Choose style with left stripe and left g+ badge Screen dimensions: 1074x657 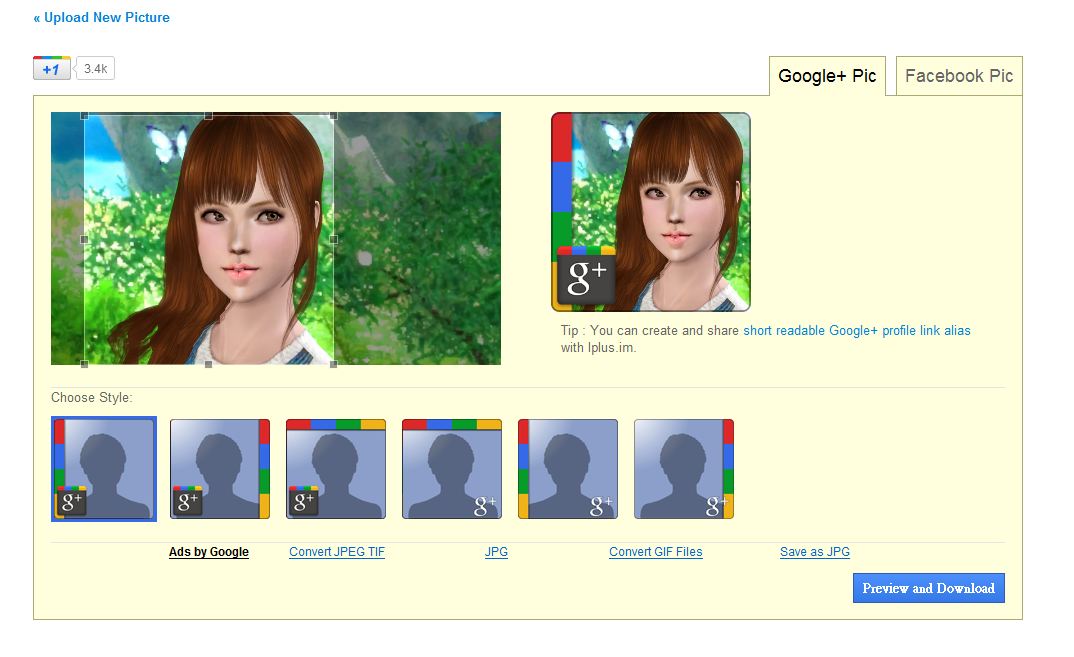[x=103, y=469]
